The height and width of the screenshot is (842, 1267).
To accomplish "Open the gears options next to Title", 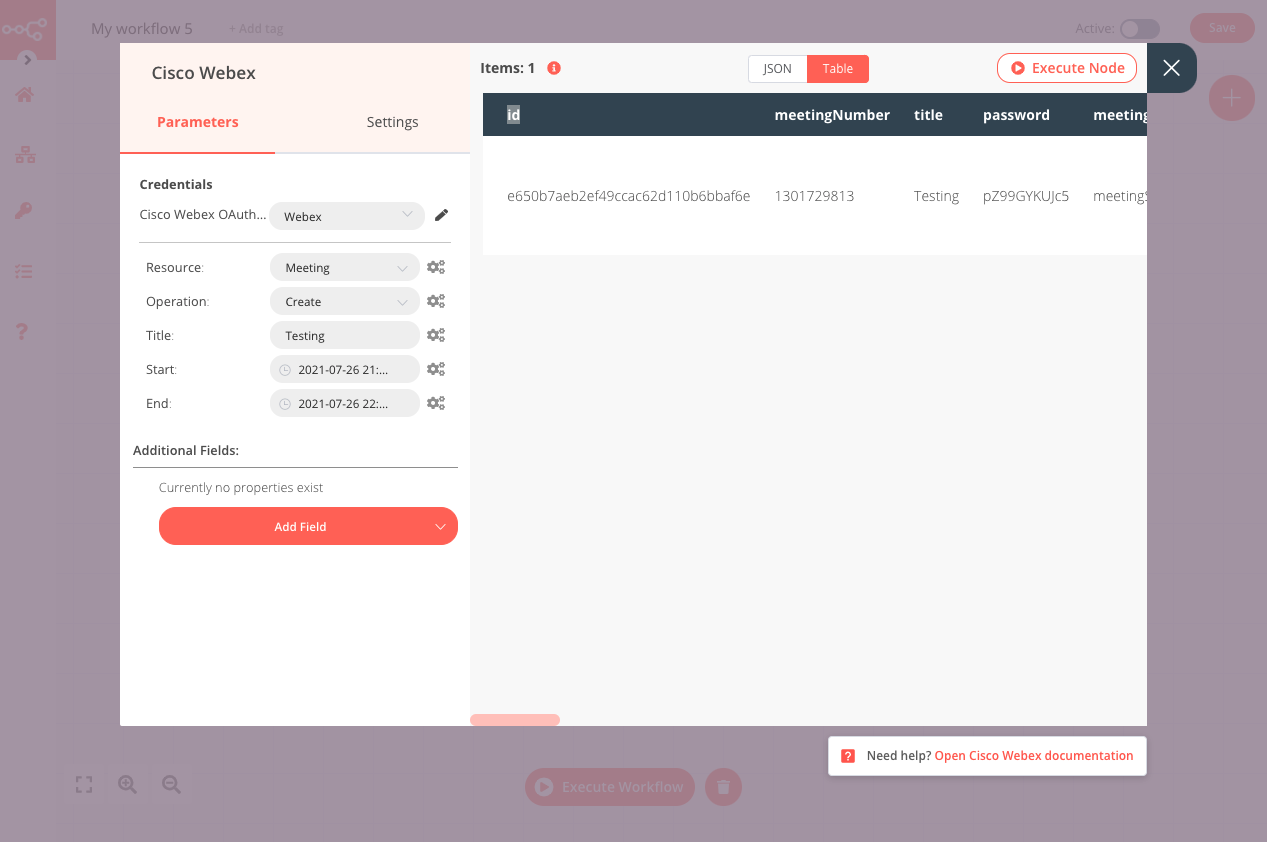I will 435,335.
